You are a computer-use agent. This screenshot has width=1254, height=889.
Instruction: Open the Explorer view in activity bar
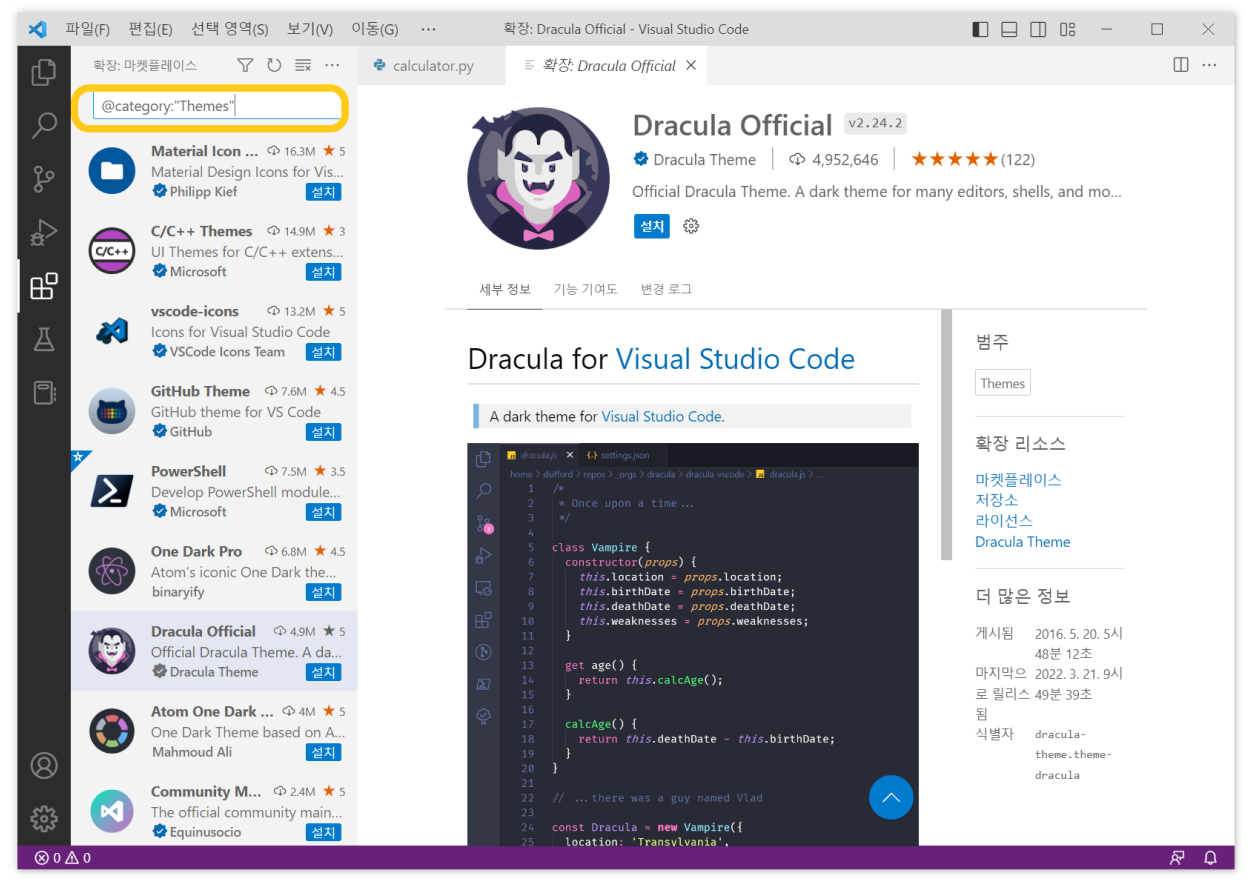pyautogui.click(x=44, y=72)
